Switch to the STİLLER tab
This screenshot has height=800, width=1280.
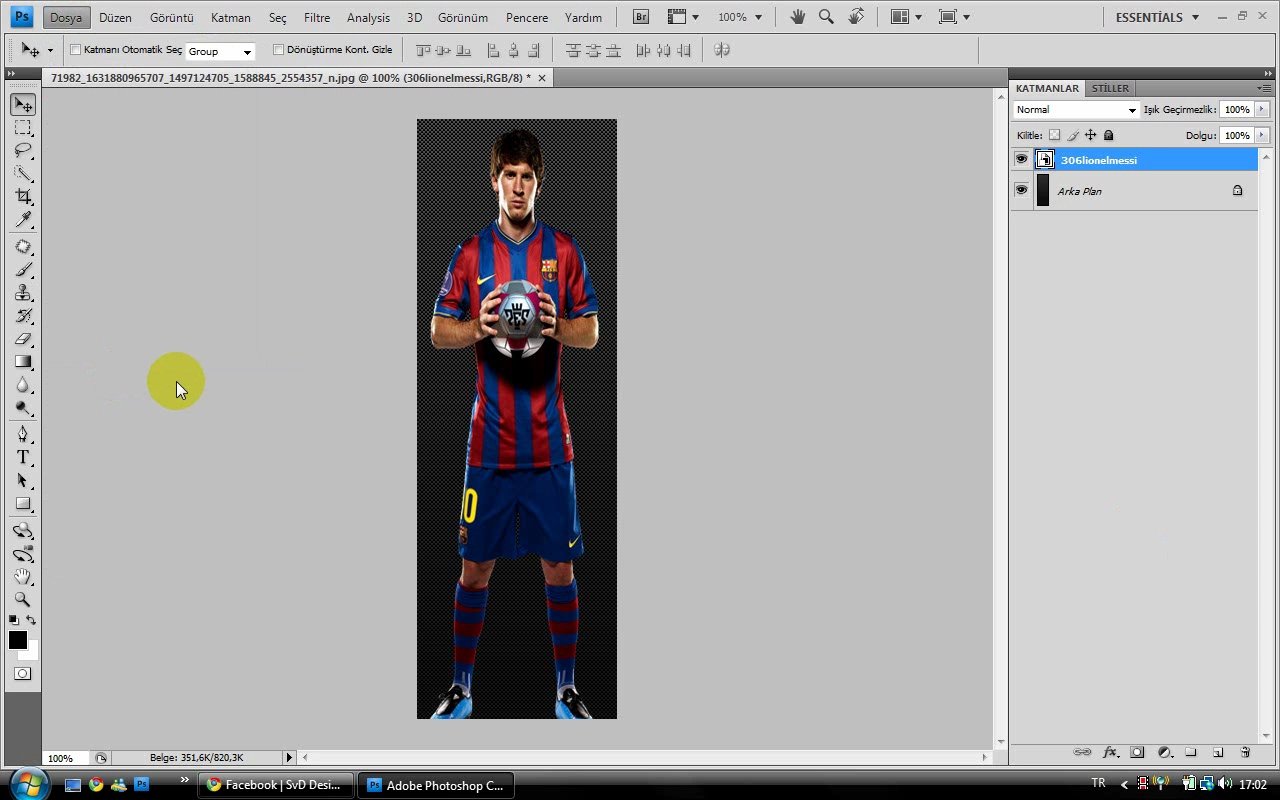(x=1110, y=88)
